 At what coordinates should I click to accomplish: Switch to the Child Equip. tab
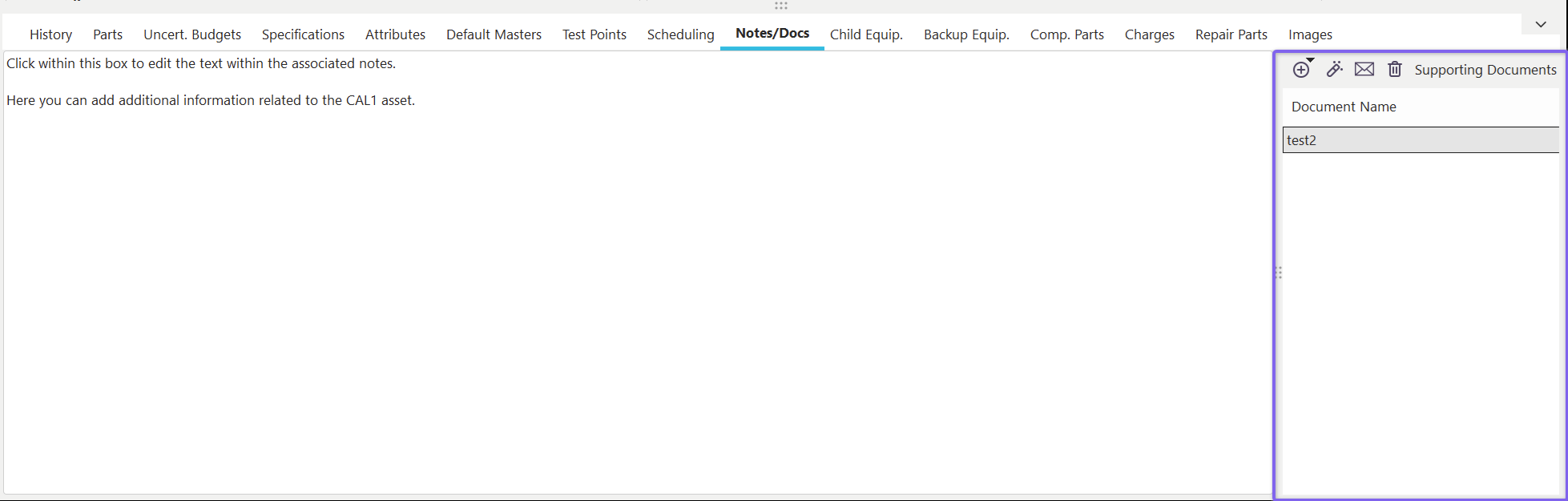click(866, 34)
